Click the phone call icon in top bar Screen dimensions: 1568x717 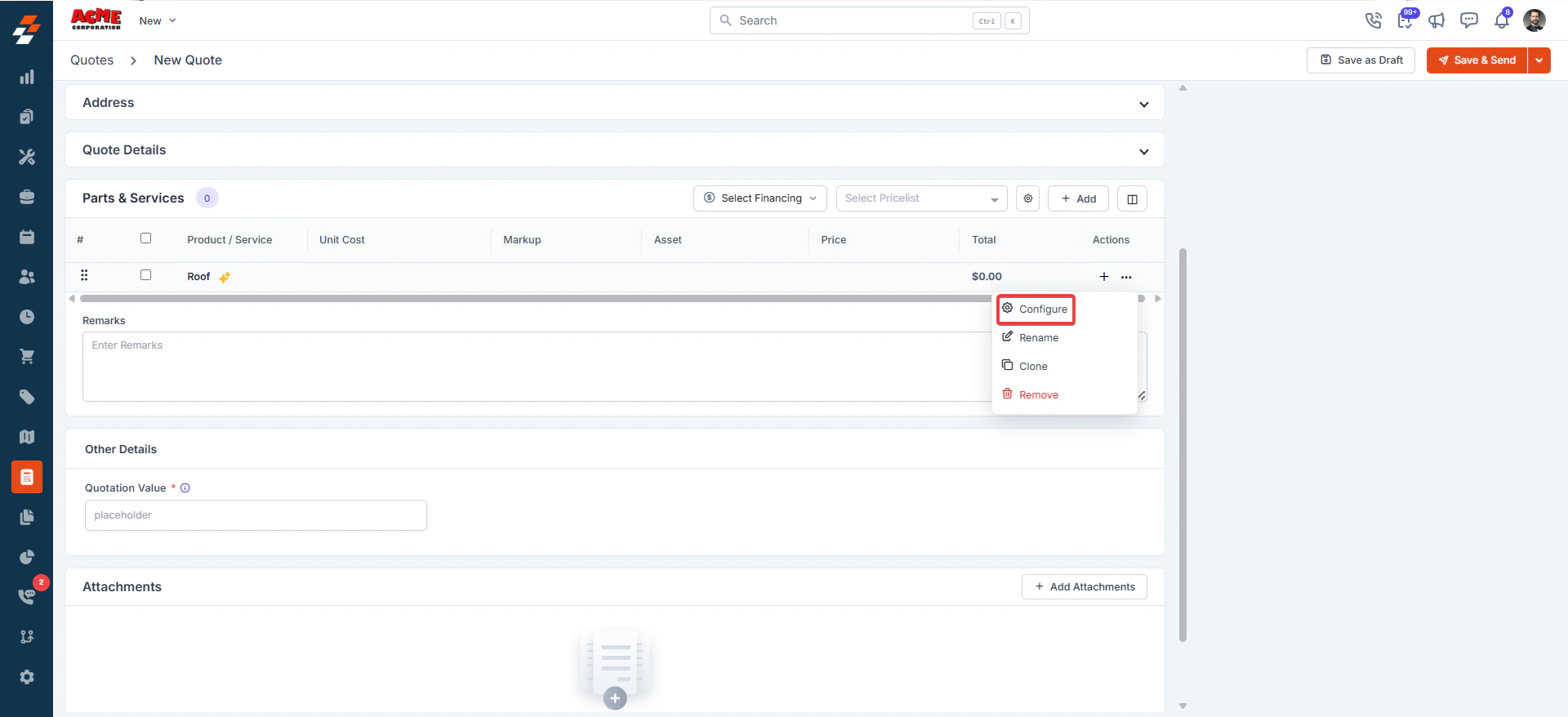pyautogui.click(x=1374, y=20)
